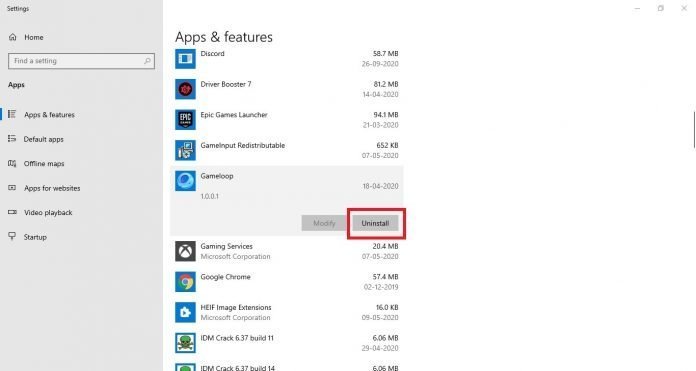Image resolution: width=696 pixels, height=371 pixels.
Task: Click the Apps & features sidebar icon
Action: pyautogui.click(x=12, y=114)
